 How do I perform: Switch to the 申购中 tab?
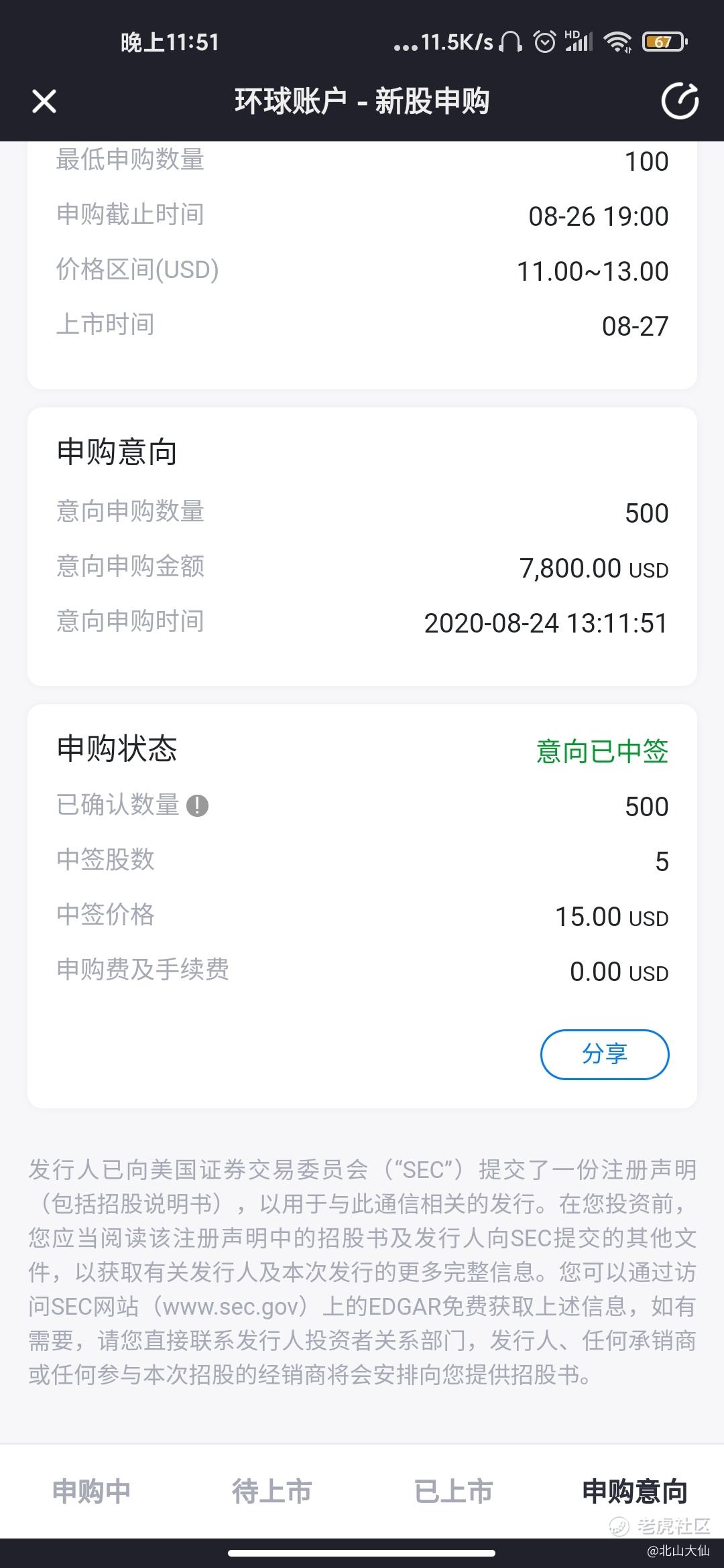point(91,1492)
